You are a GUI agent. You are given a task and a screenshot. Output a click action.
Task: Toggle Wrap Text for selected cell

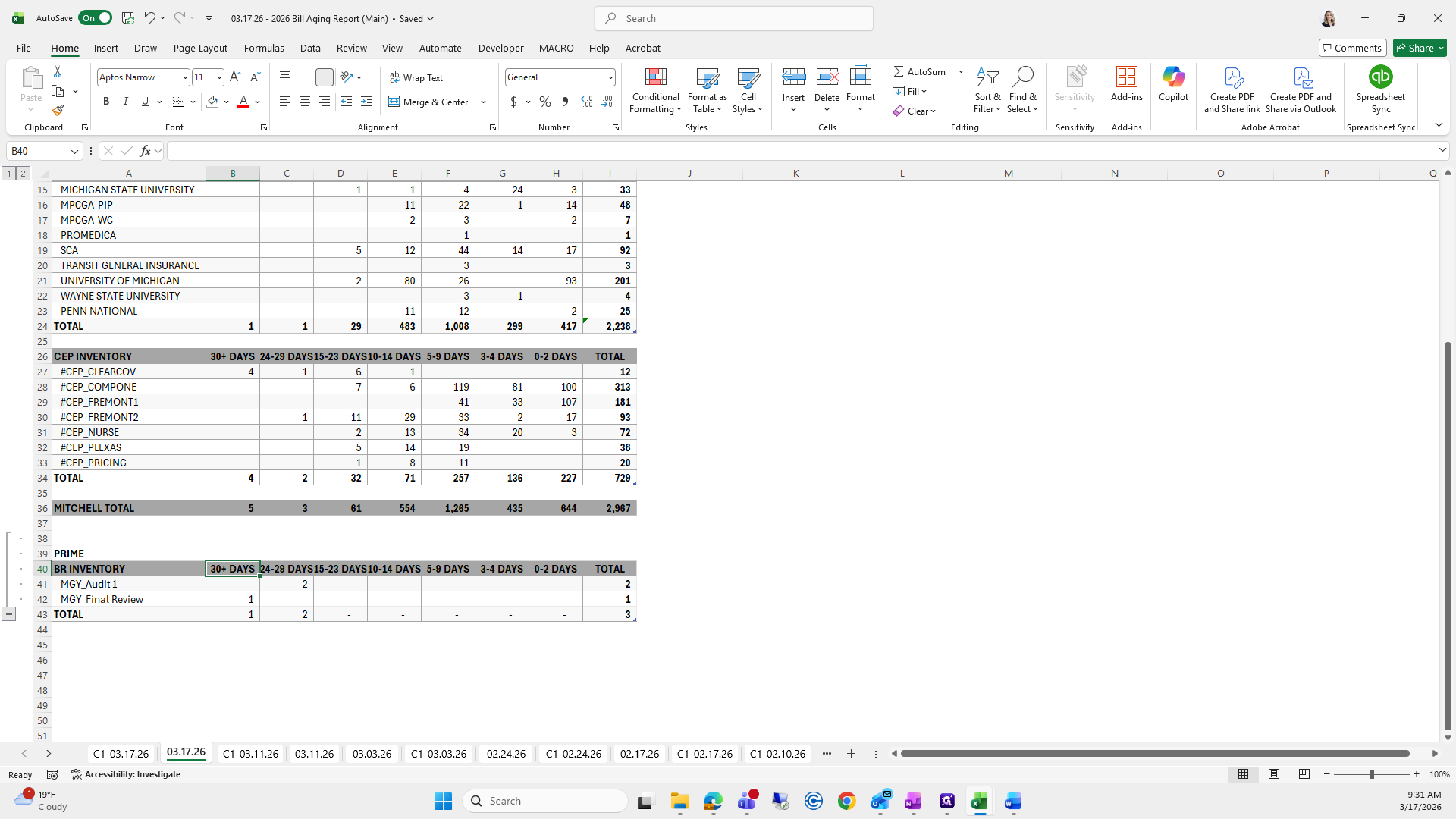(416, 77)
